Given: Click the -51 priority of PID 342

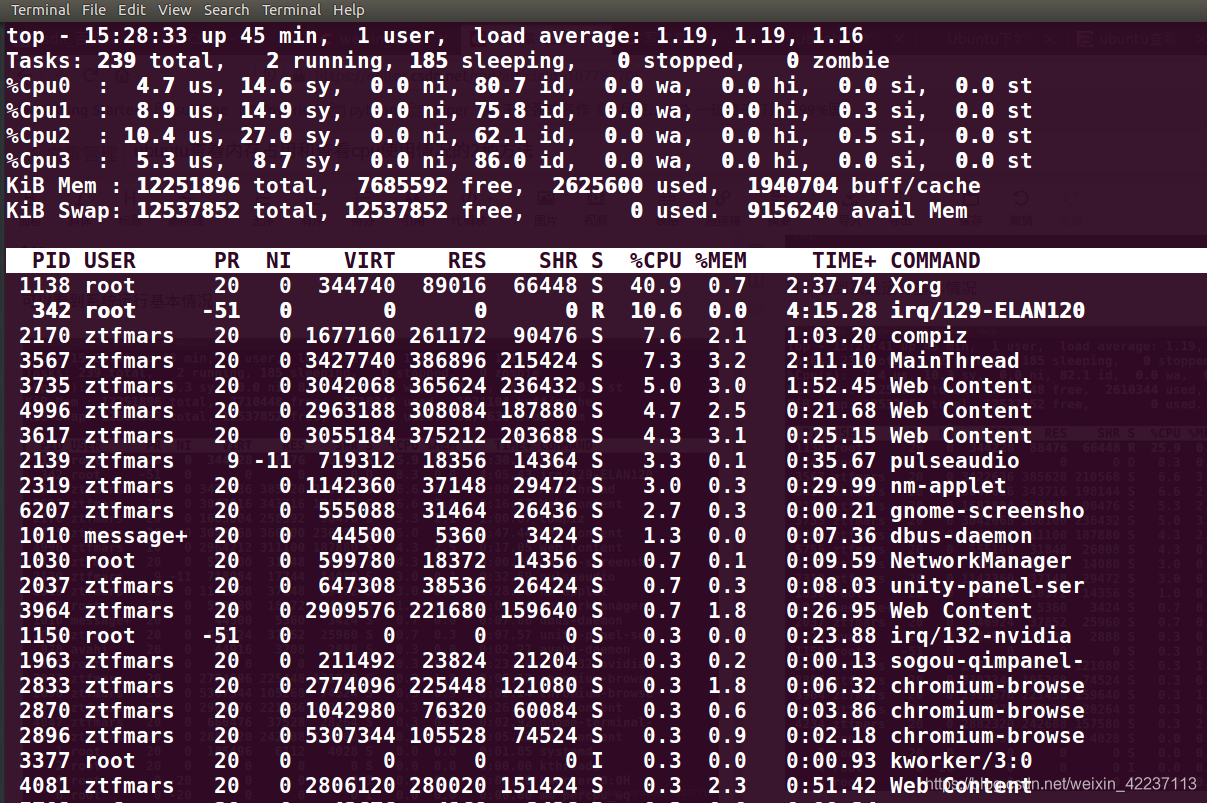Looking at the screenshot, I should tap(220, 311).
